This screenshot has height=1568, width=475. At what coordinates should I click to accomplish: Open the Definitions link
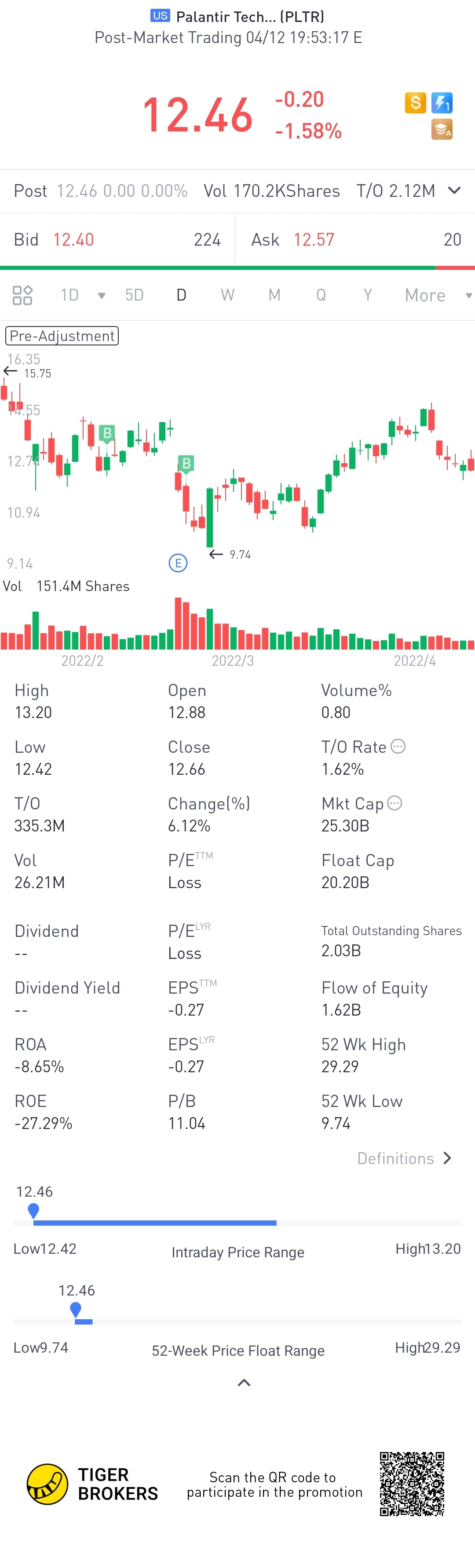point(404,1158)
